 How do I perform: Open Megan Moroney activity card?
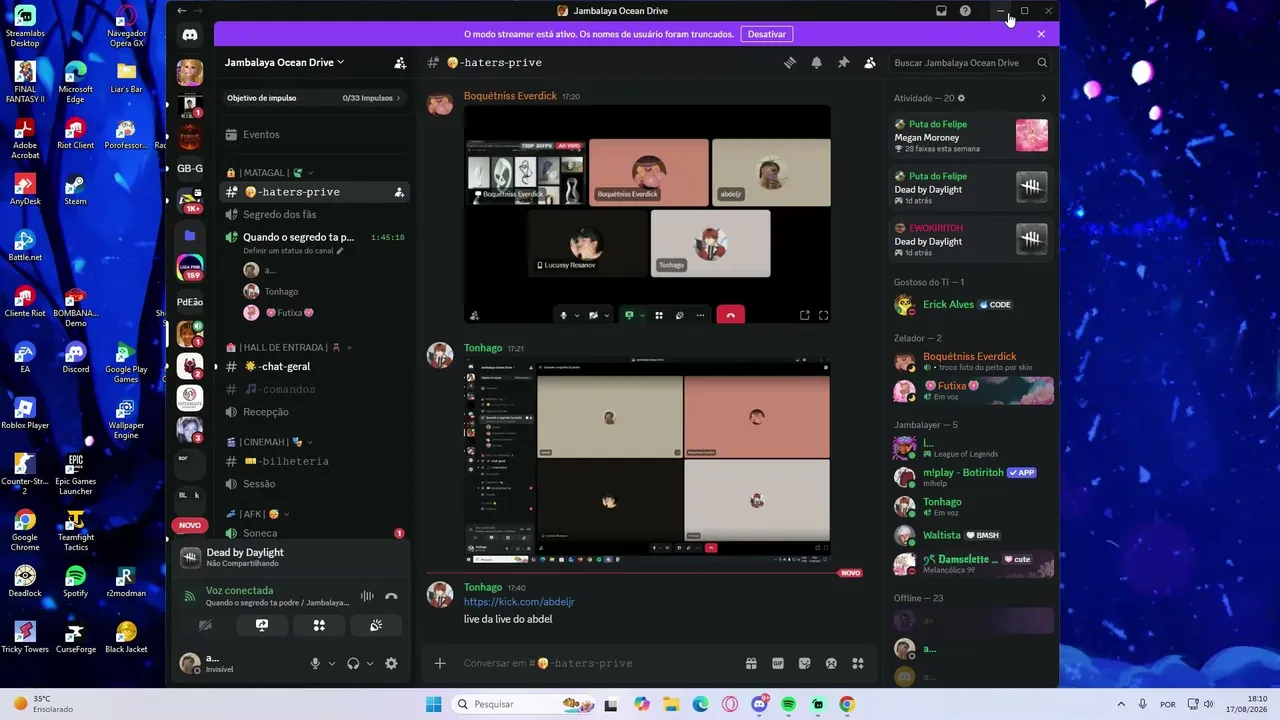click(x=970, y=136)
